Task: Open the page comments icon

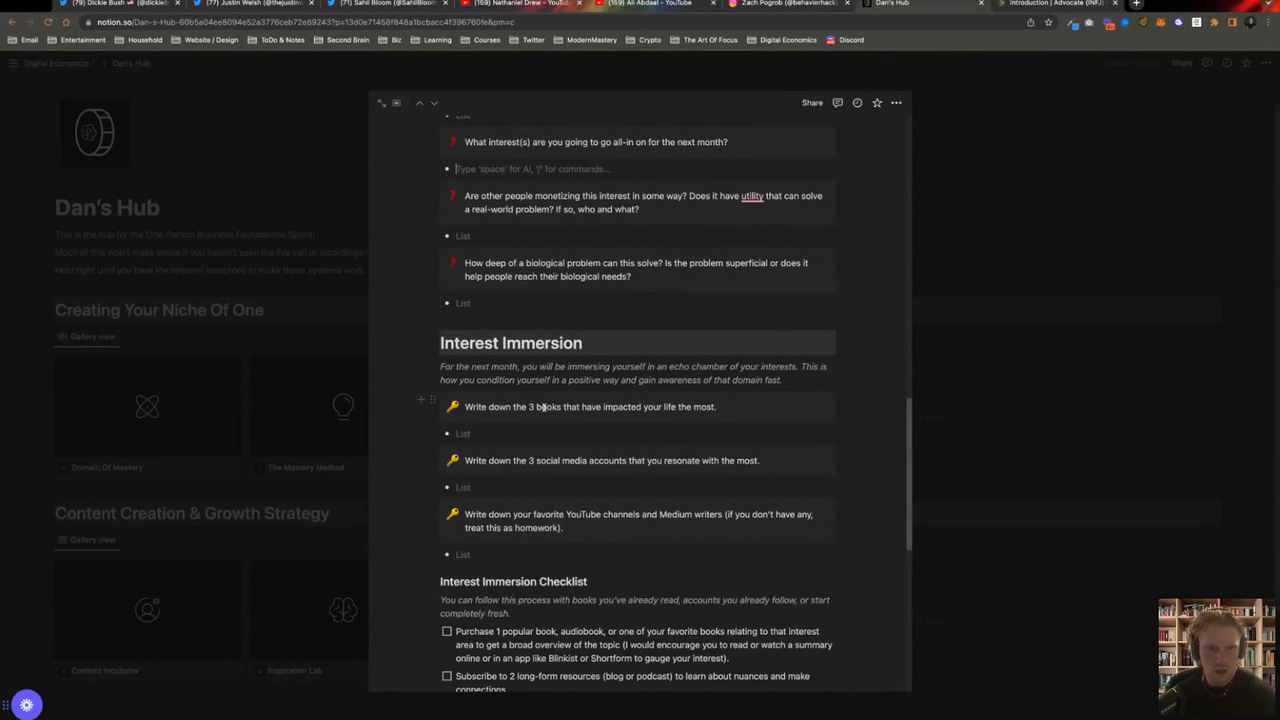Action: click(837, 103)
